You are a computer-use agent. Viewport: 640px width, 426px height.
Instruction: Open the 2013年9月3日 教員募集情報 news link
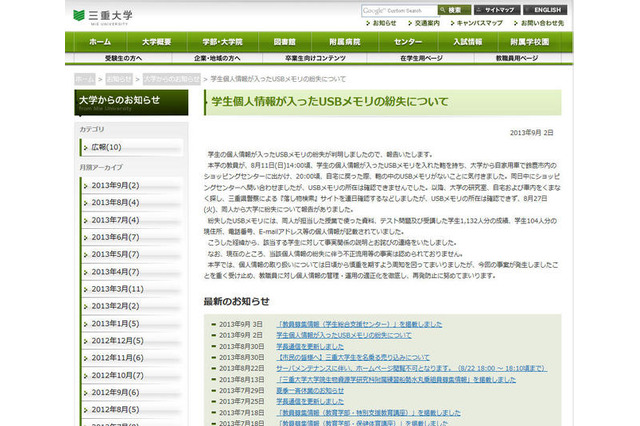click(x=359, y=324)
